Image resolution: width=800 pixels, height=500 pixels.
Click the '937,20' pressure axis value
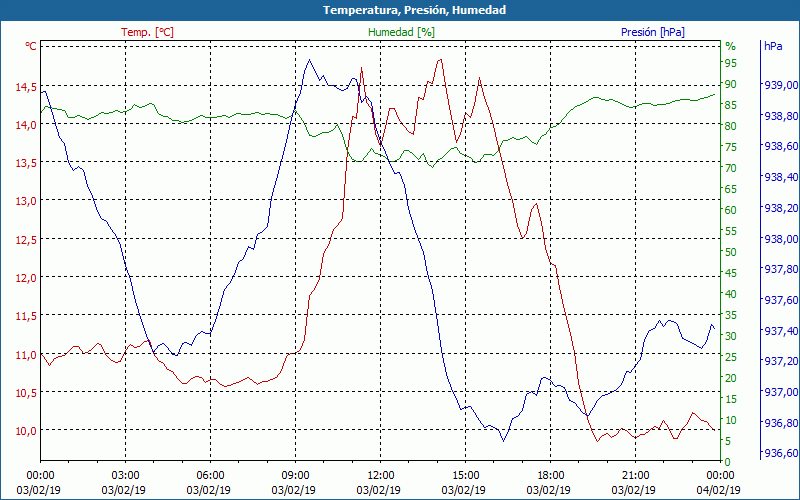click(x=781, y=362)
